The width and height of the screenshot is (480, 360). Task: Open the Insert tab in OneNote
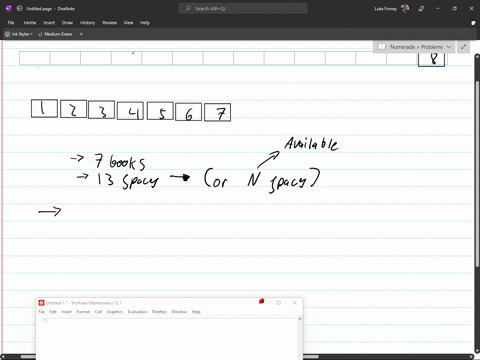[49, 23]
